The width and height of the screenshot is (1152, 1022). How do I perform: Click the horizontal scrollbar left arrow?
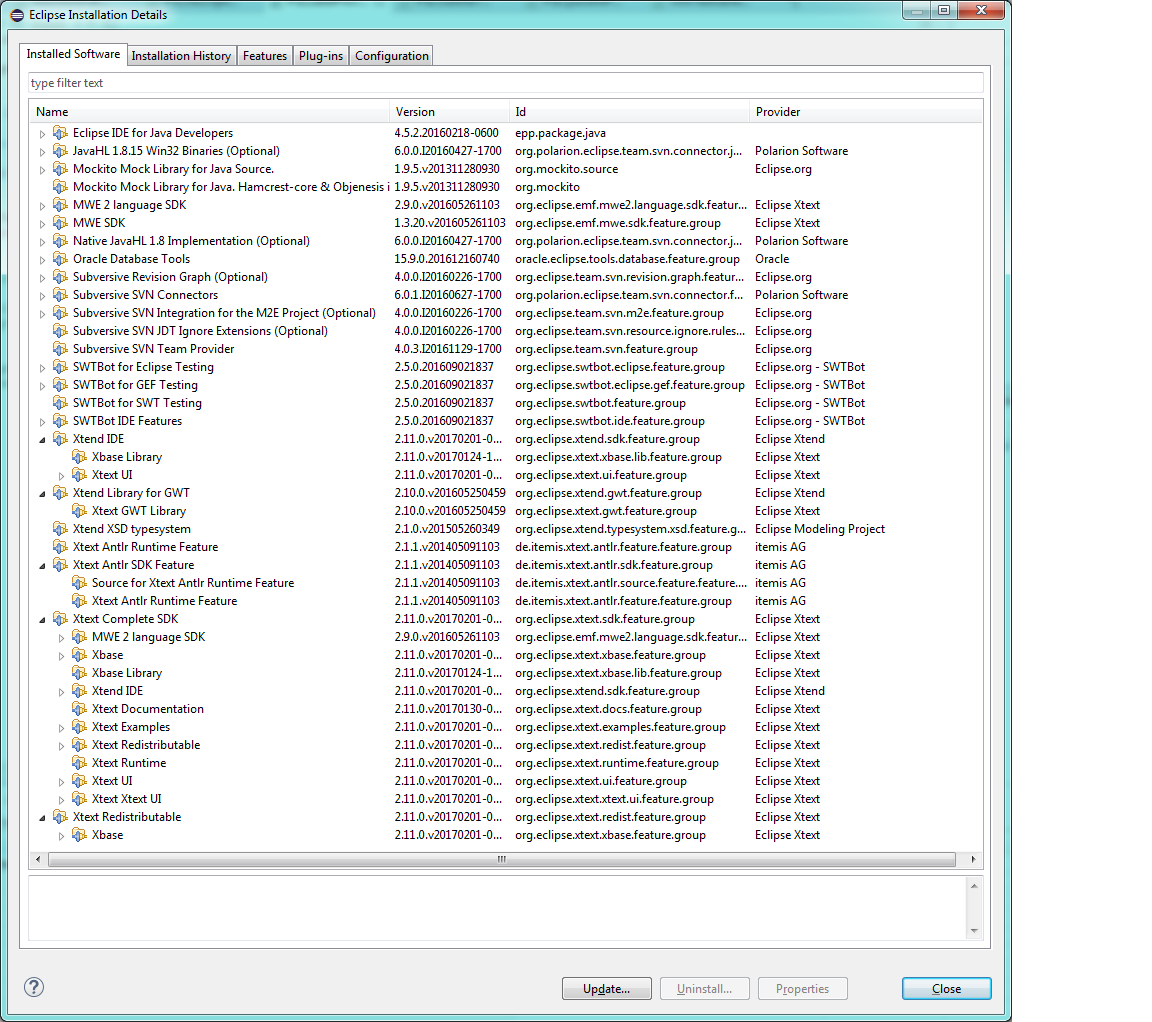38,859
